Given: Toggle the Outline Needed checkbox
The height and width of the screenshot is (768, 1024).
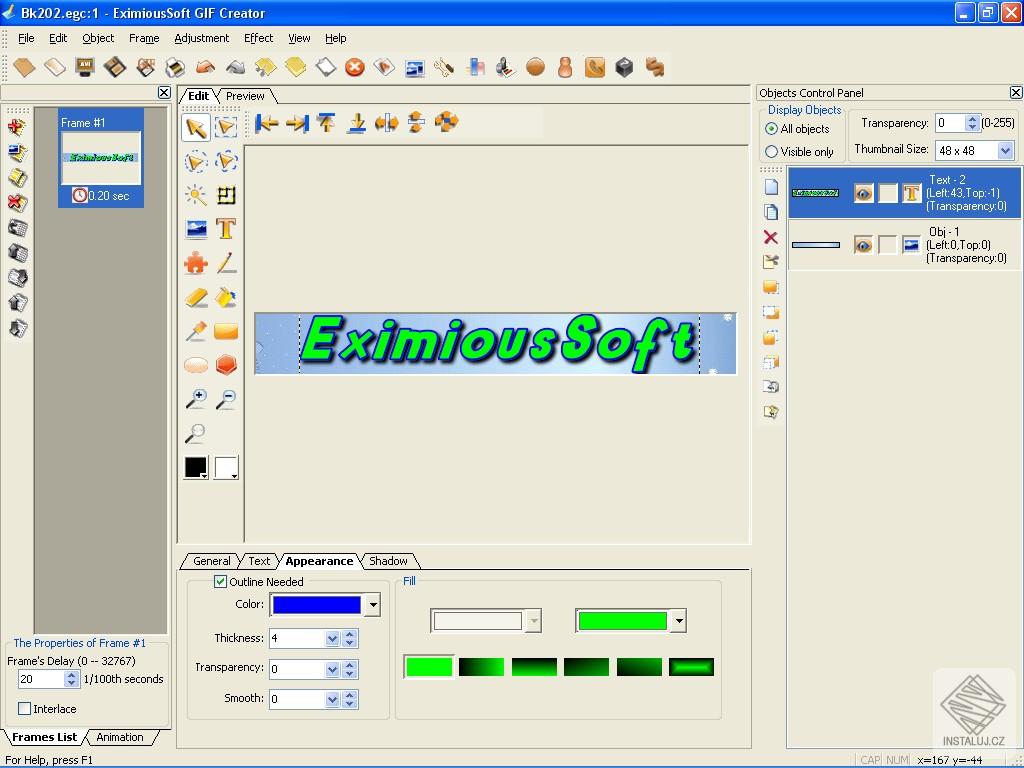Looking at the screenshot, I should [x=220, y=582].
